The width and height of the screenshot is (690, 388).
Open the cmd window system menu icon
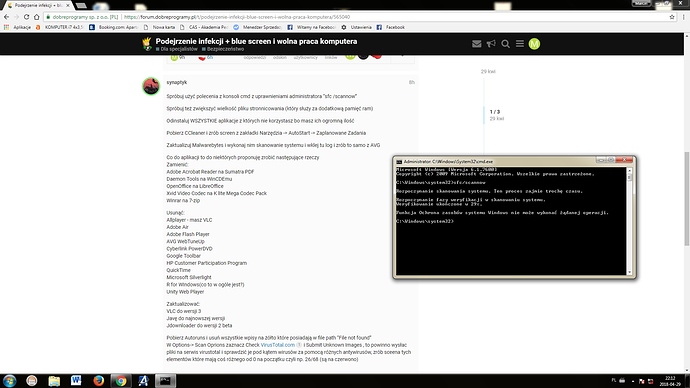[399, 161]
